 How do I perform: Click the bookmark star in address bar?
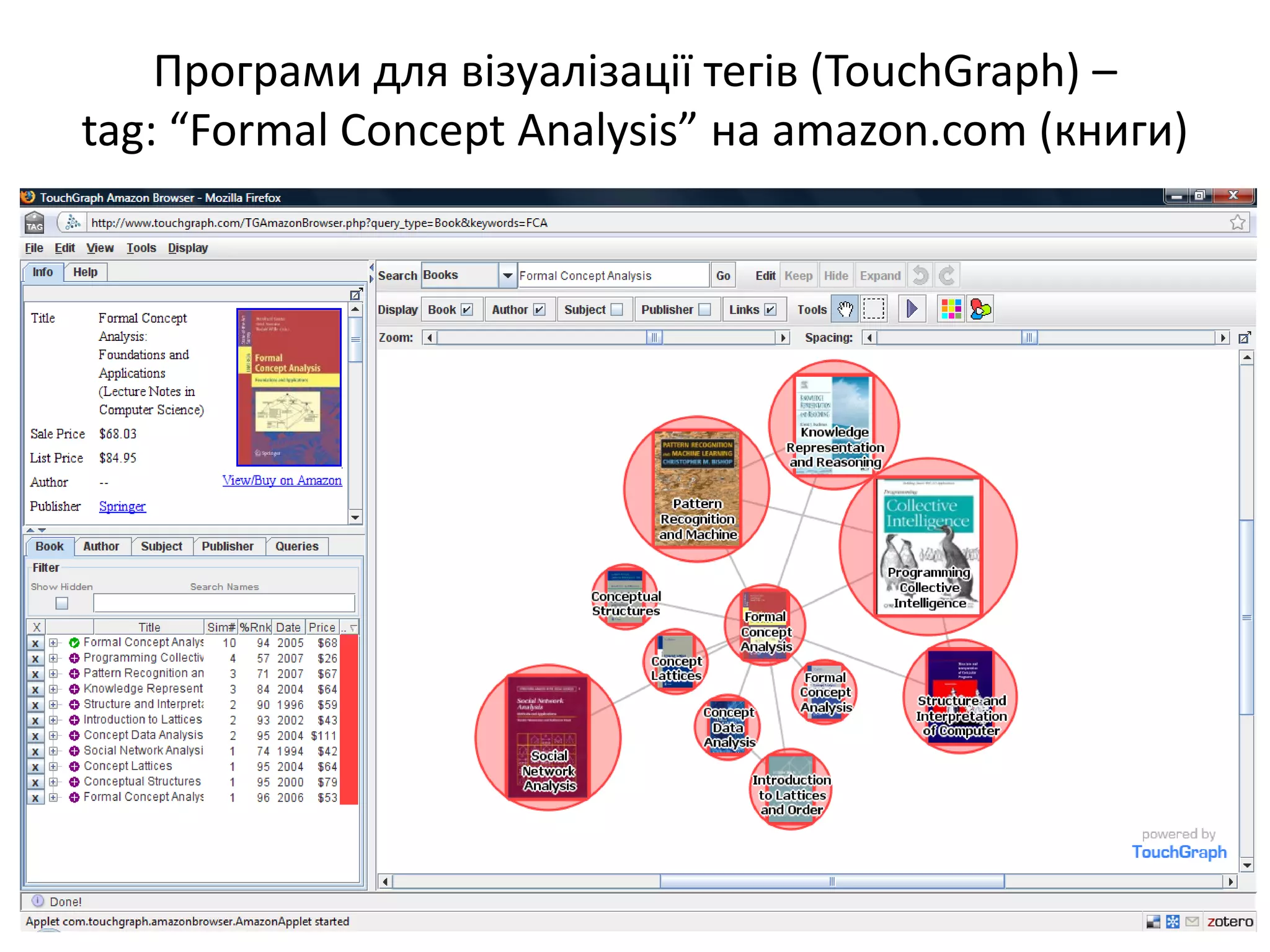1237,222
